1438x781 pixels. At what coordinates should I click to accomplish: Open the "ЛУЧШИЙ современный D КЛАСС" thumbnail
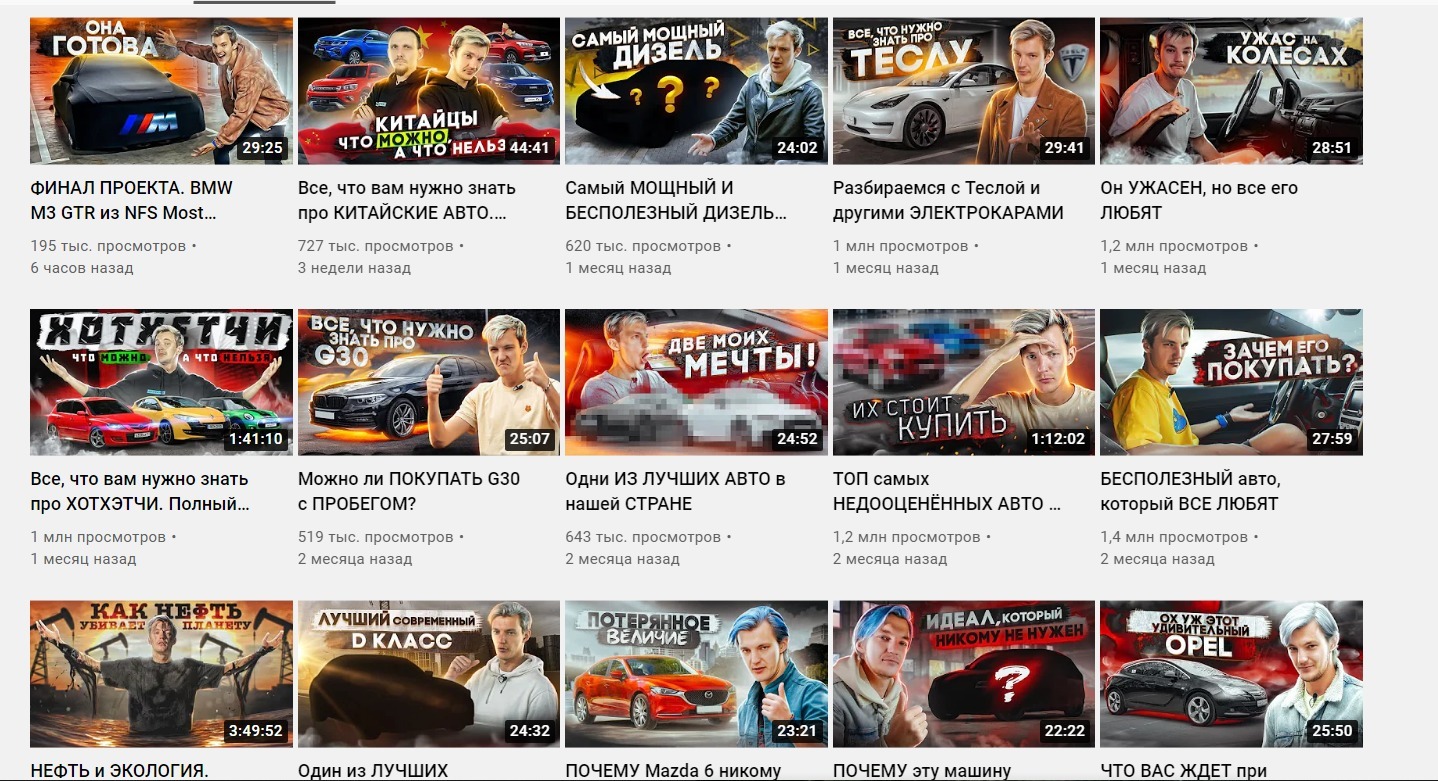[x=429, y=674]
